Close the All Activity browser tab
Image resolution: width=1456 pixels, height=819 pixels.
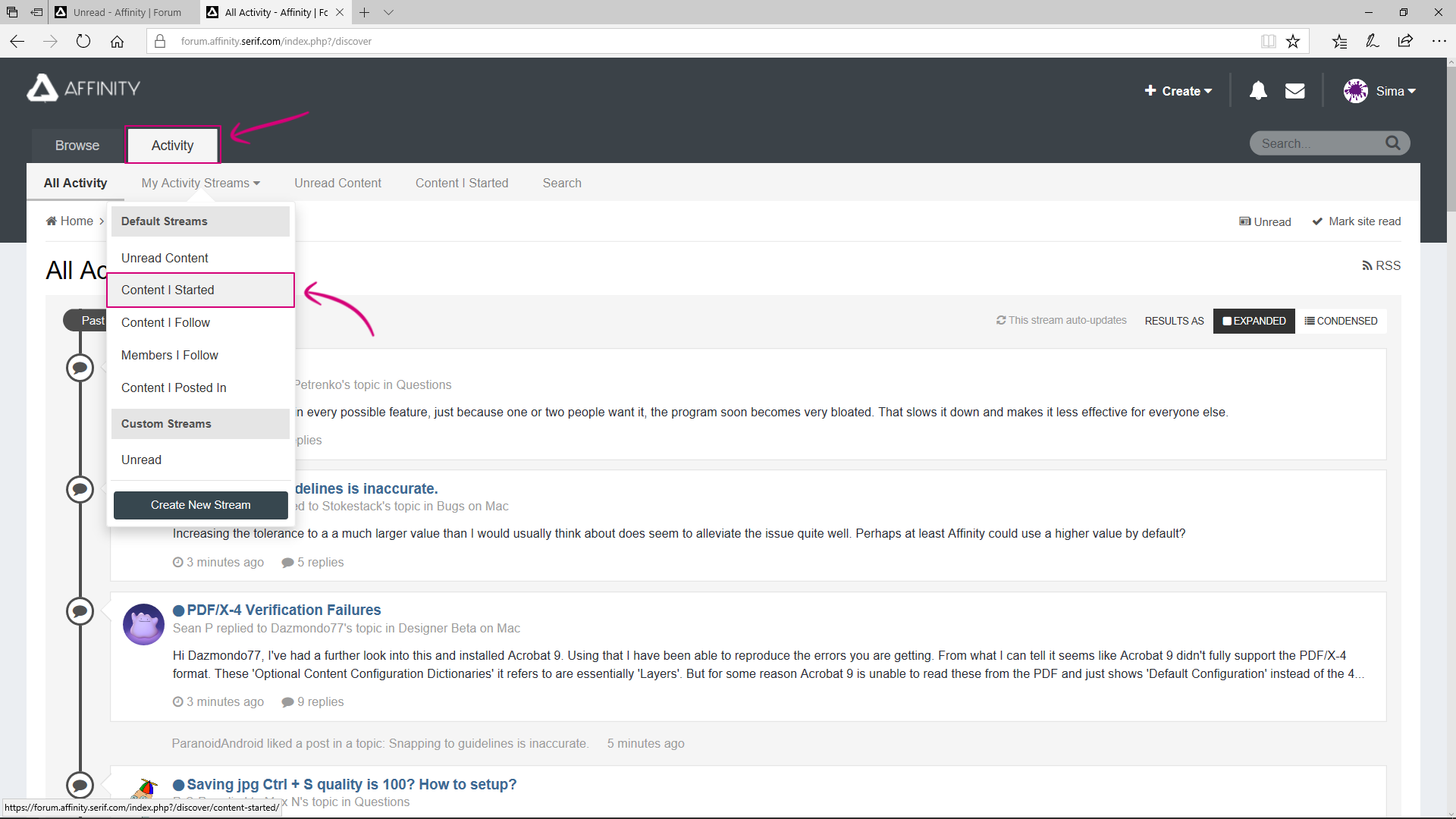[340, 12]
